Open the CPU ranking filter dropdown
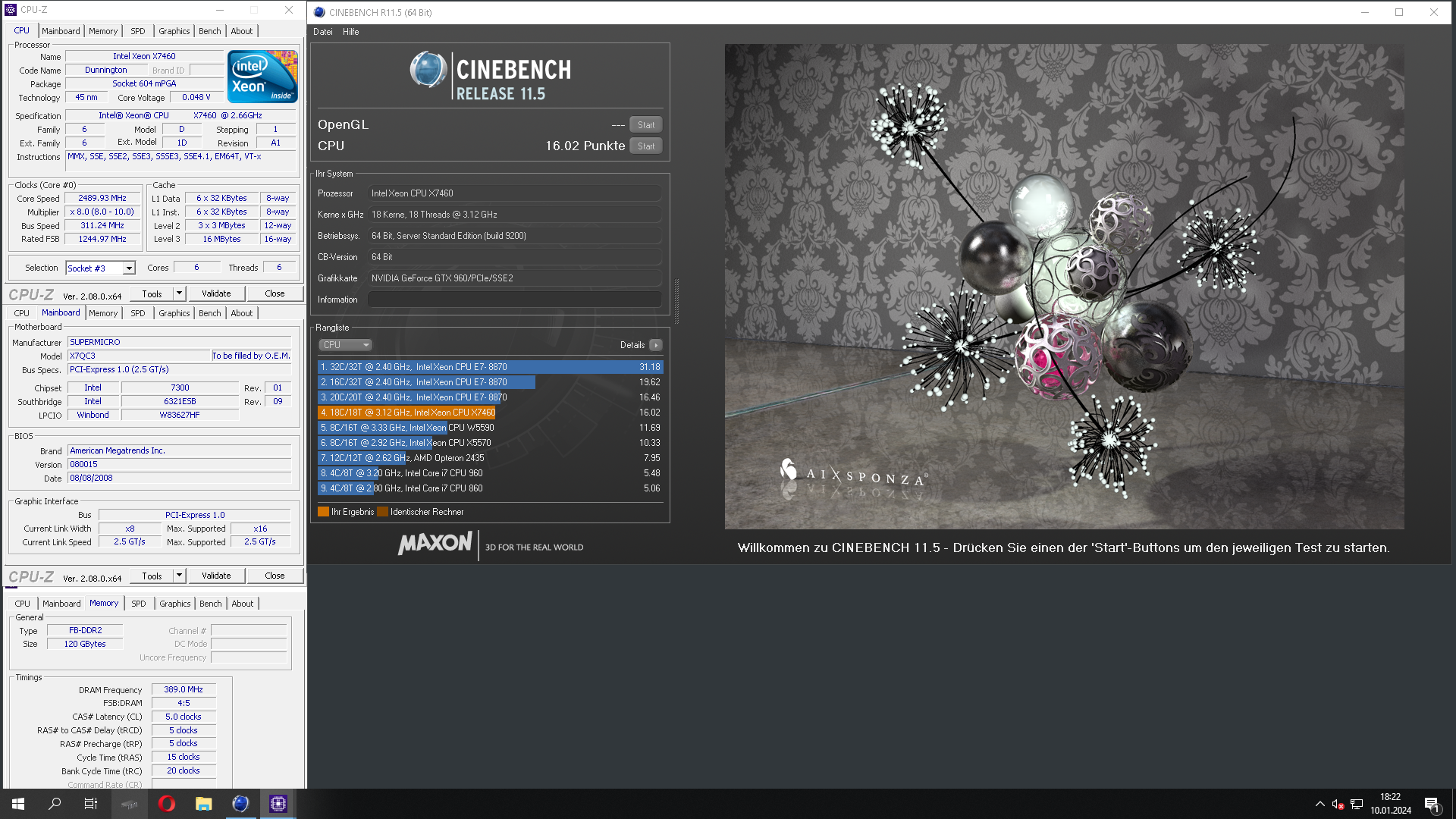Screen dimensions: 1456x819 pyautogui.click(x=345, y=345)
